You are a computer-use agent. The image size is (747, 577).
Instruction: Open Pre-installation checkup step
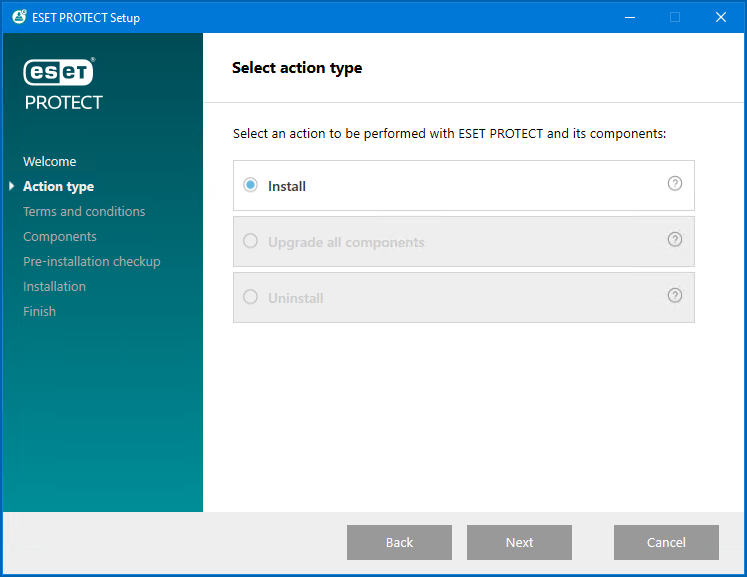point(92,261)
